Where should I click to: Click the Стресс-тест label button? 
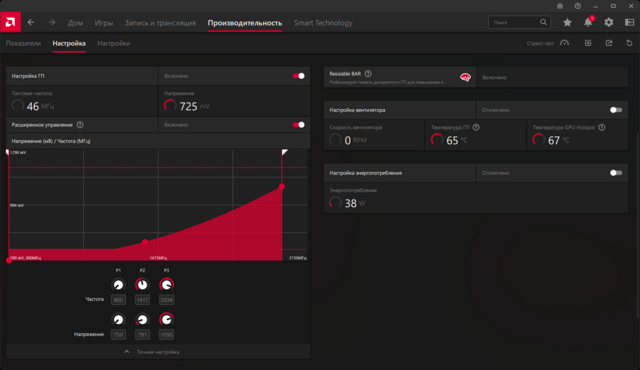(x=540, y=43)
